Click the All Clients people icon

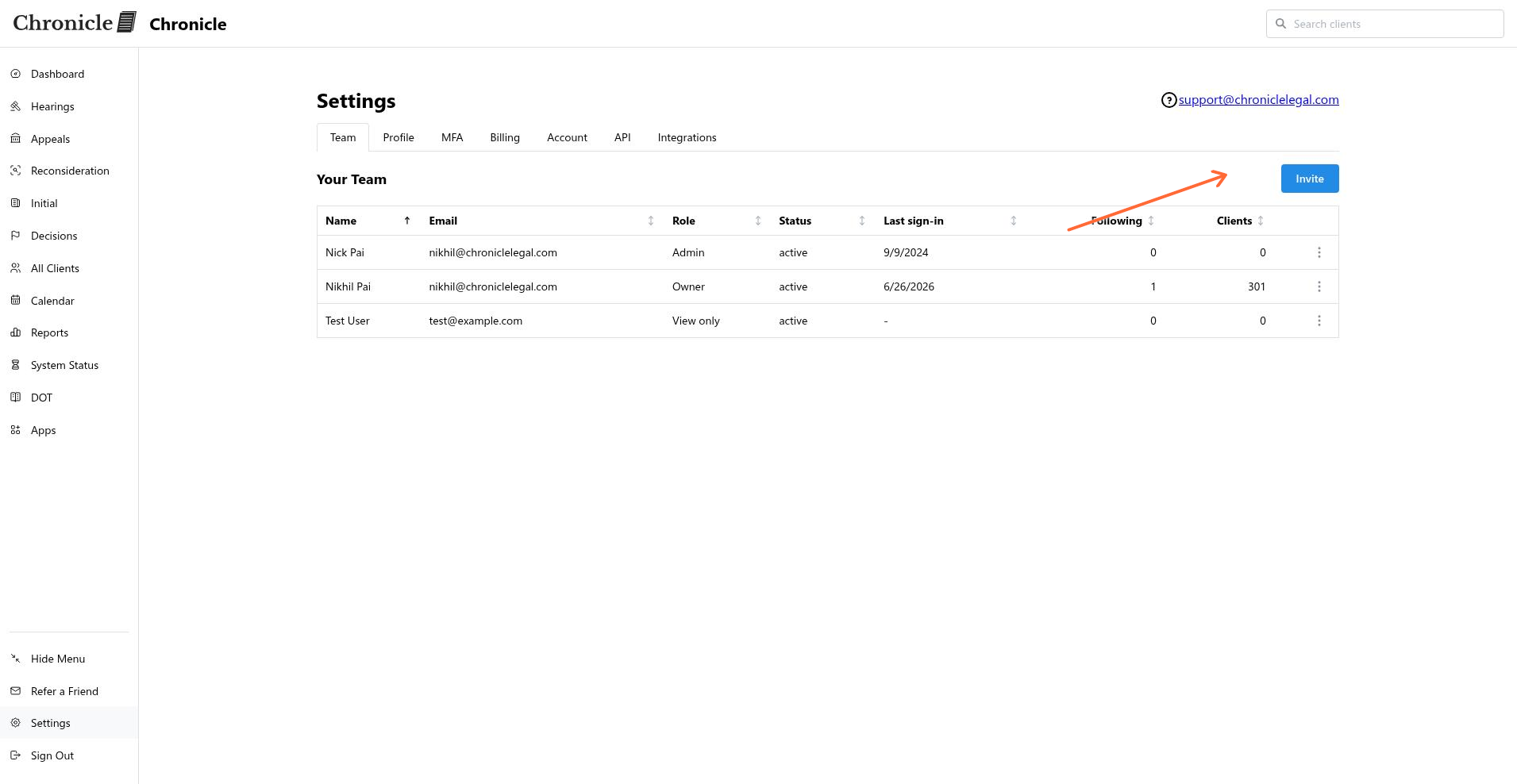[x=15, y=268]
